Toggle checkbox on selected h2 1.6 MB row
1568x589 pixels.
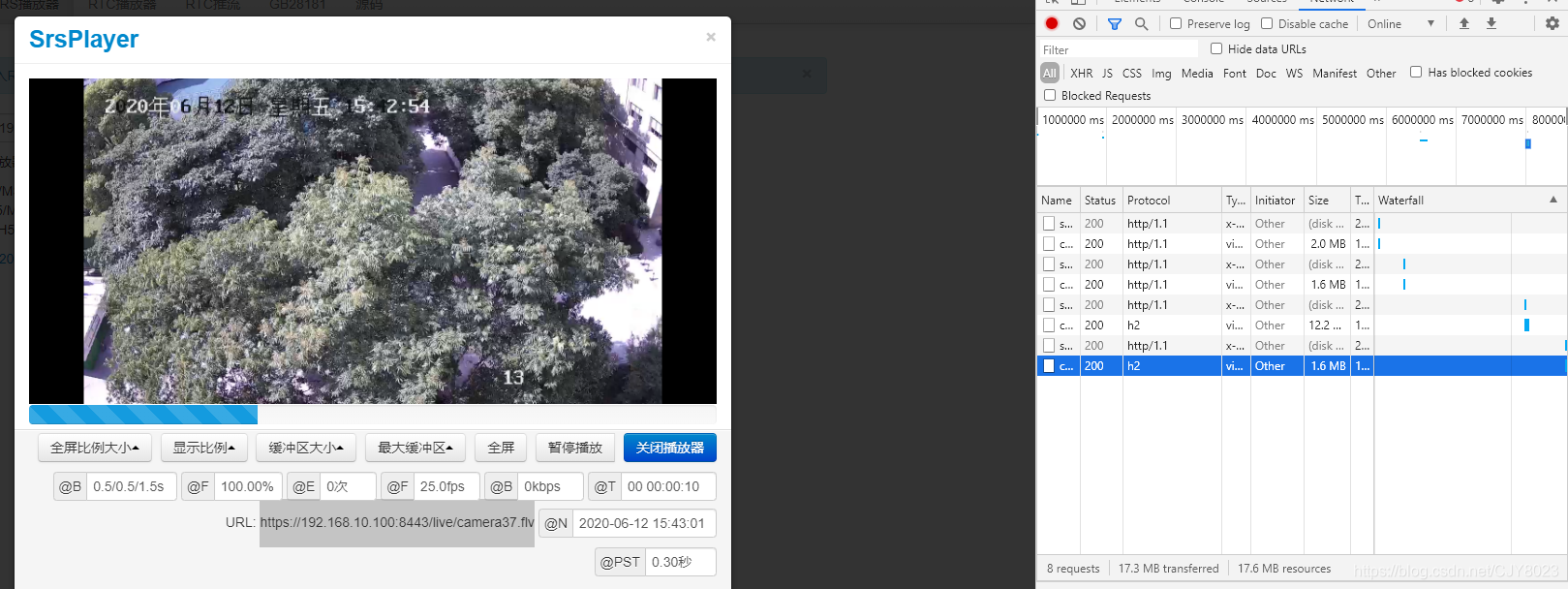pos(1049,366)
